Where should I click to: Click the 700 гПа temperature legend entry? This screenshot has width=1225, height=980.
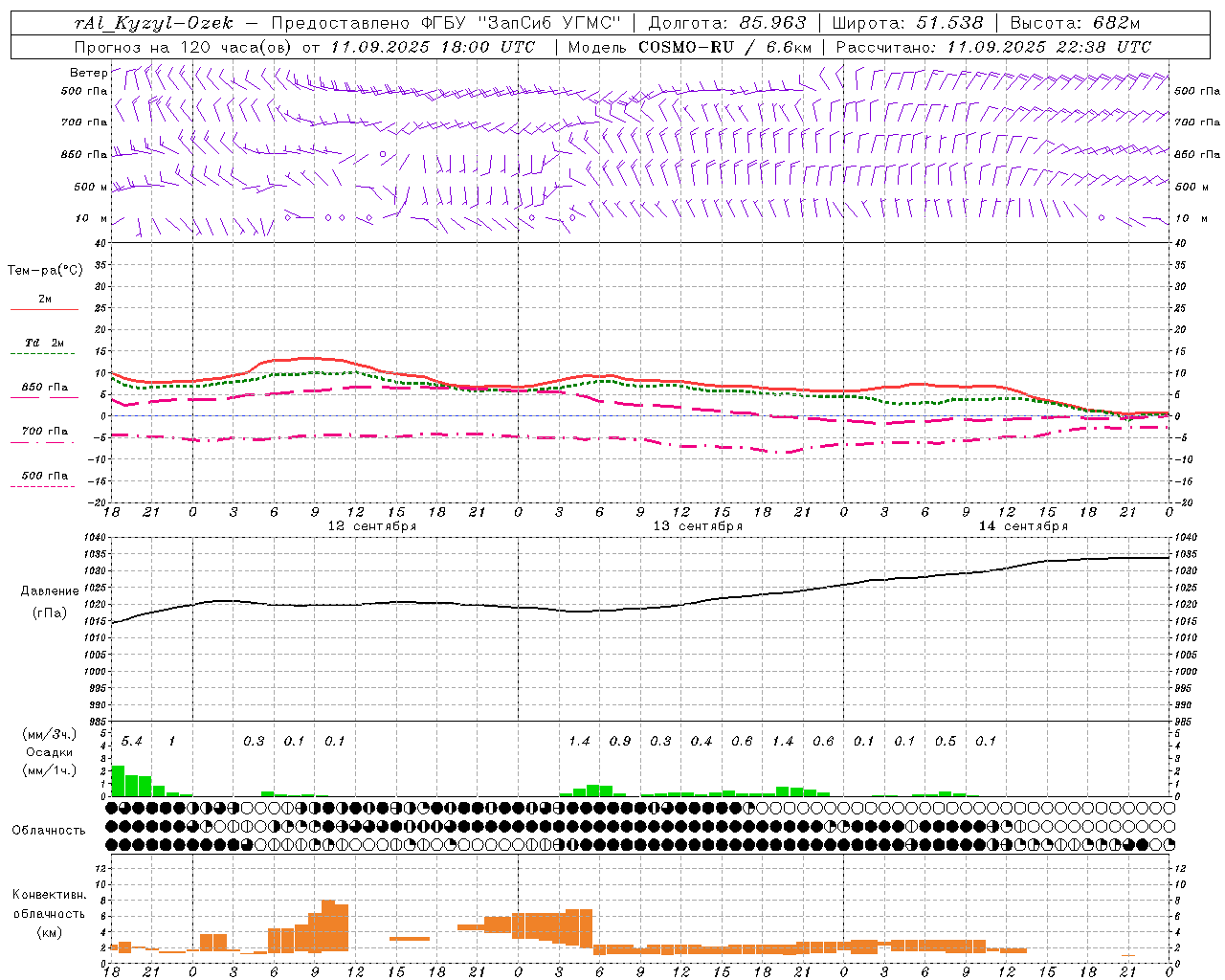(44, 432)
